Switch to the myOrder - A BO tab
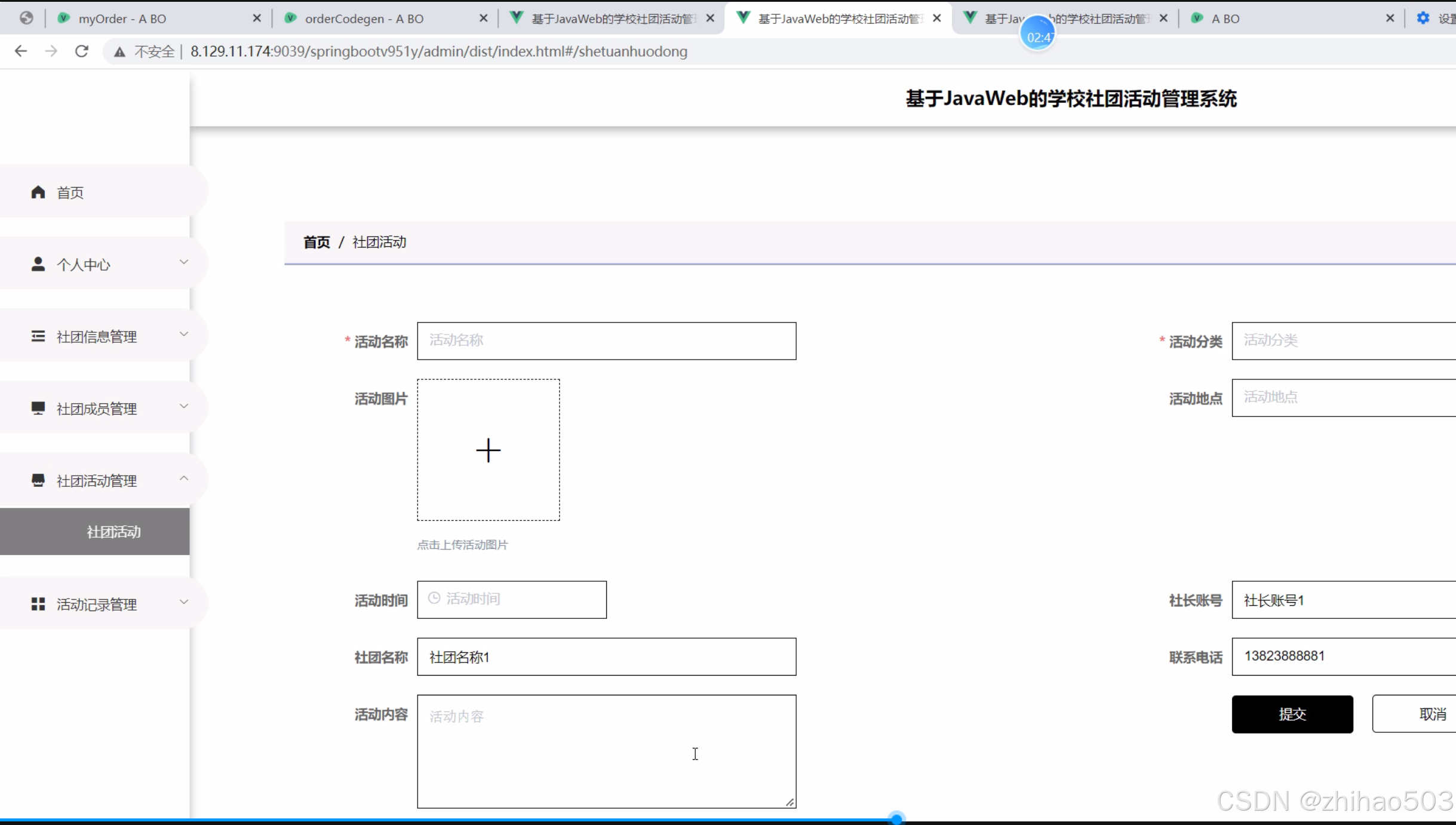 click(122, 19)
